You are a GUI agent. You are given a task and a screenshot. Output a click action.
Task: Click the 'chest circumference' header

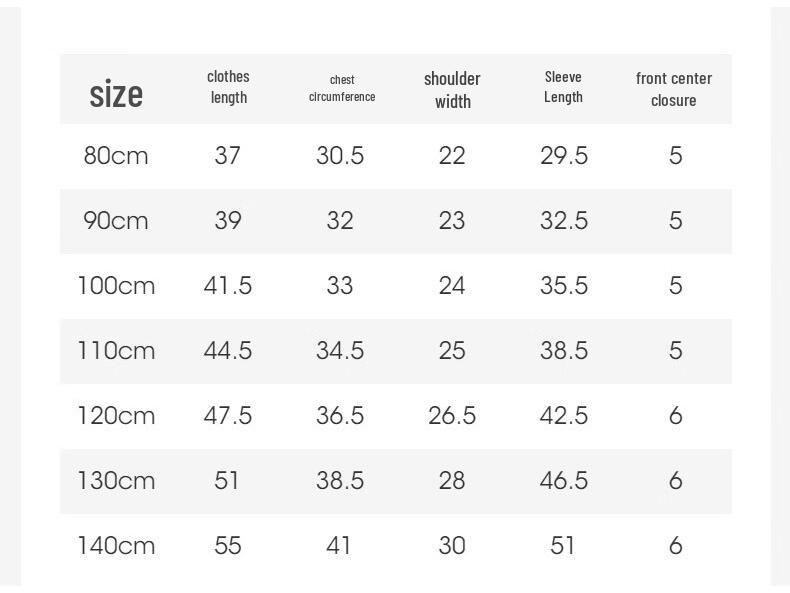pos(342,88)
